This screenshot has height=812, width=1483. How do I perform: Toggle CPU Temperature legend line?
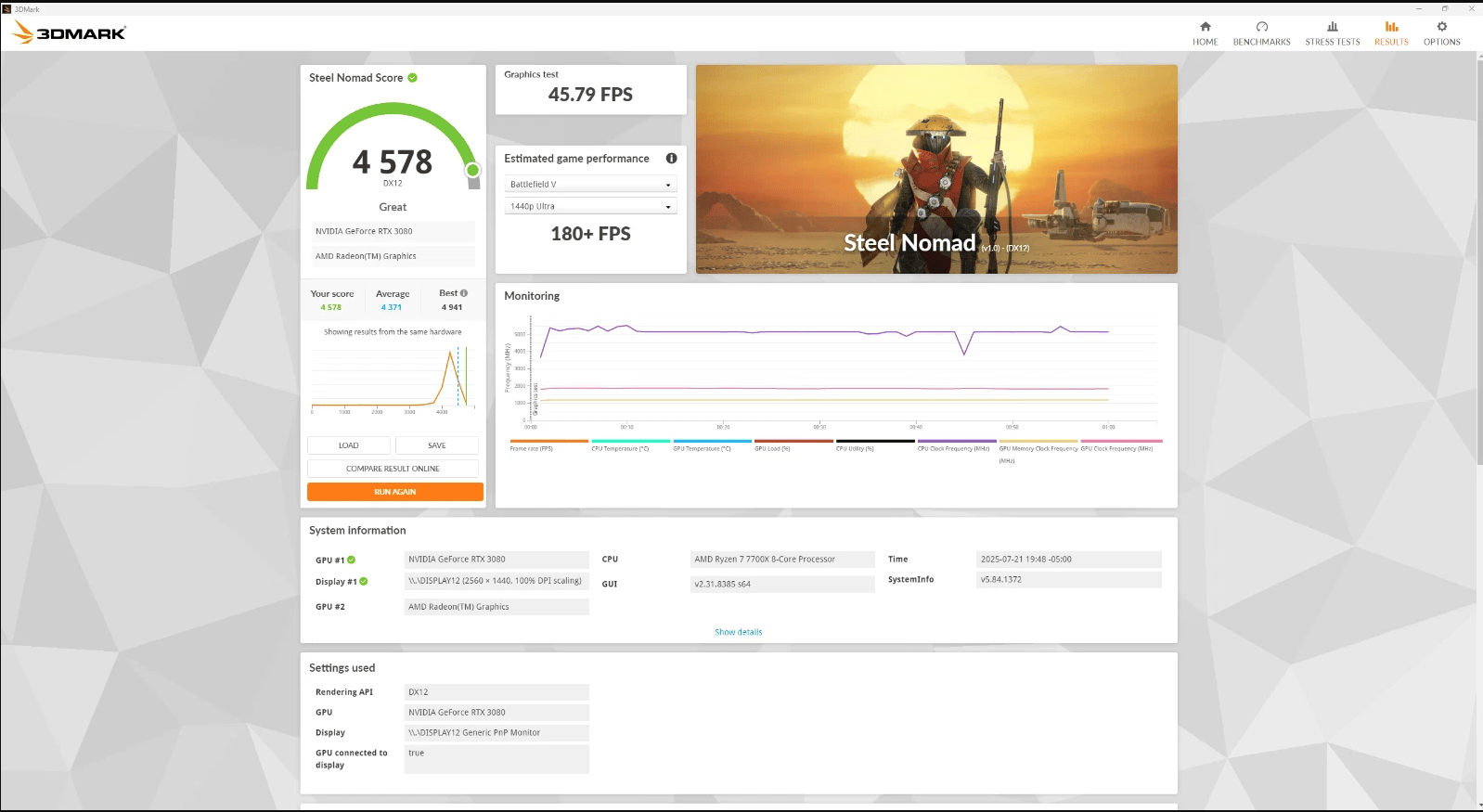[630, 445]
